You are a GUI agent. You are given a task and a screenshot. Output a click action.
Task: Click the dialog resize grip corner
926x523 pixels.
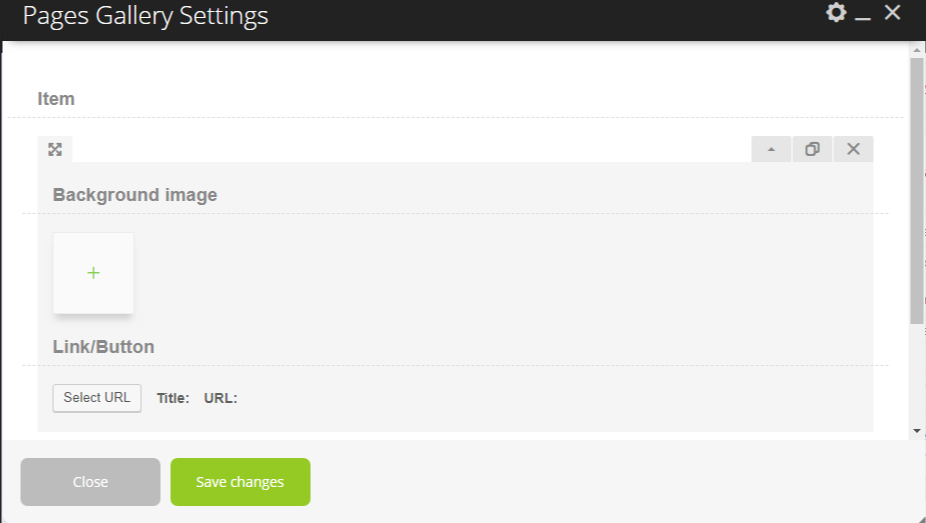921,518
